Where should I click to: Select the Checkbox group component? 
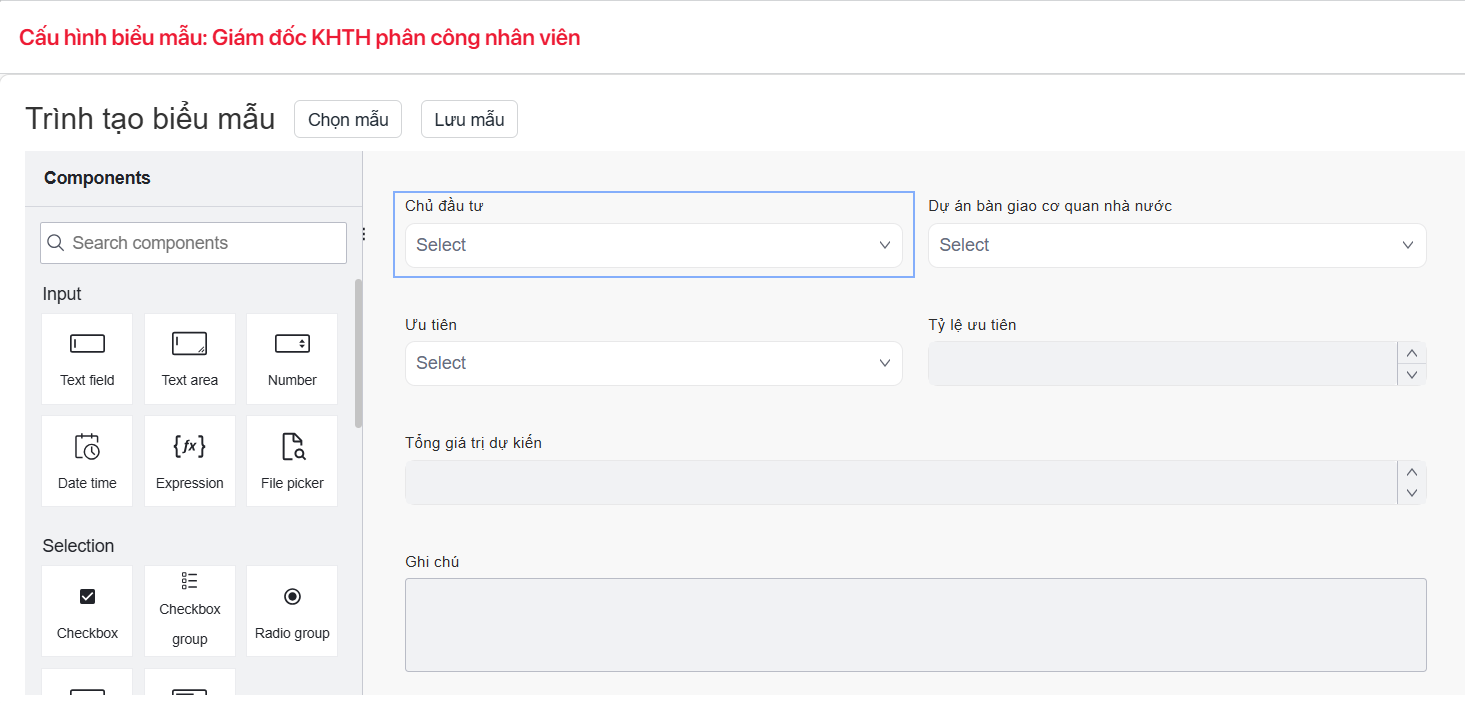click(x=189, y=611)
